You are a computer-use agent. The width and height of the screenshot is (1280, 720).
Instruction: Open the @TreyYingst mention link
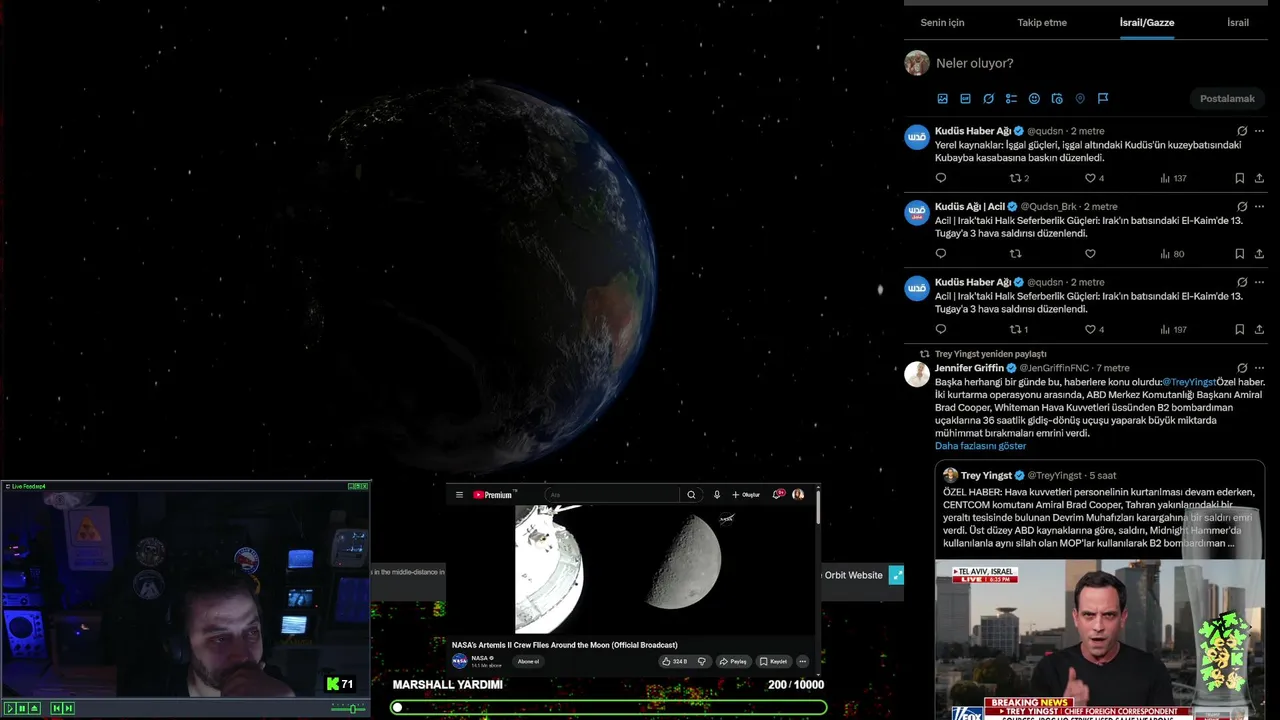point(1189,382)
